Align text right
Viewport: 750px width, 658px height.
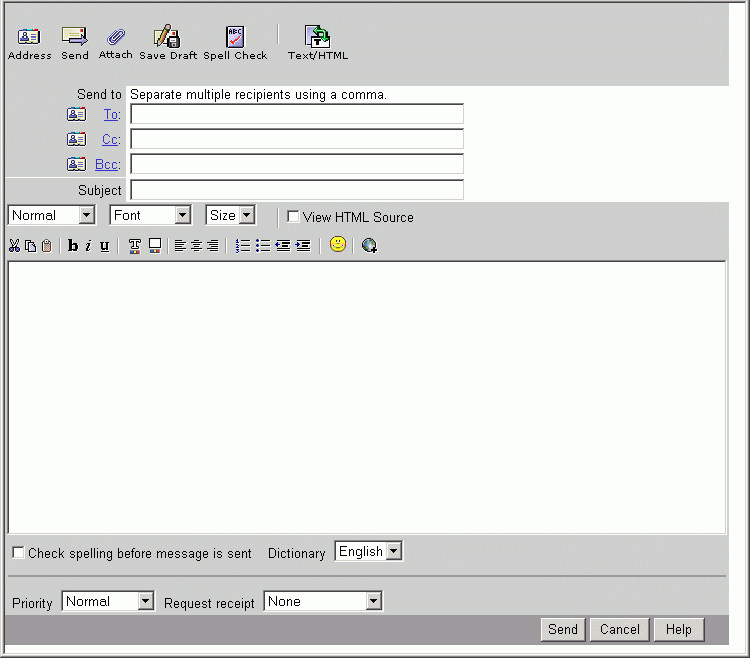212,246
